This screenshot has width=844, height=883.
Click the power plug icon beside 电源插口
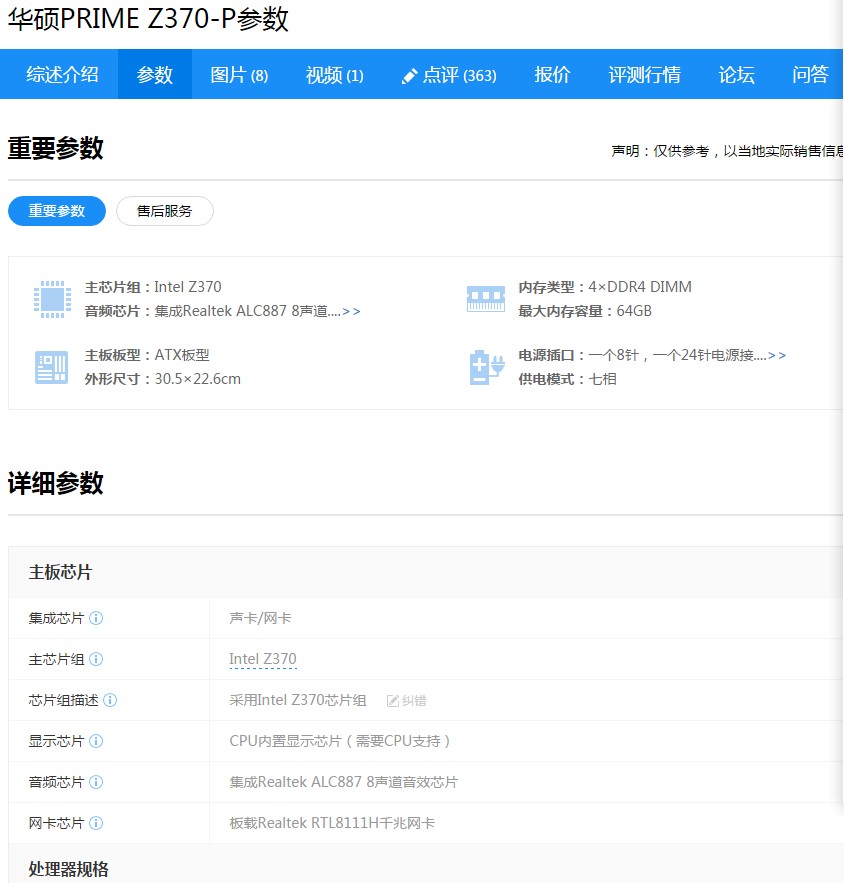[486, 367]
